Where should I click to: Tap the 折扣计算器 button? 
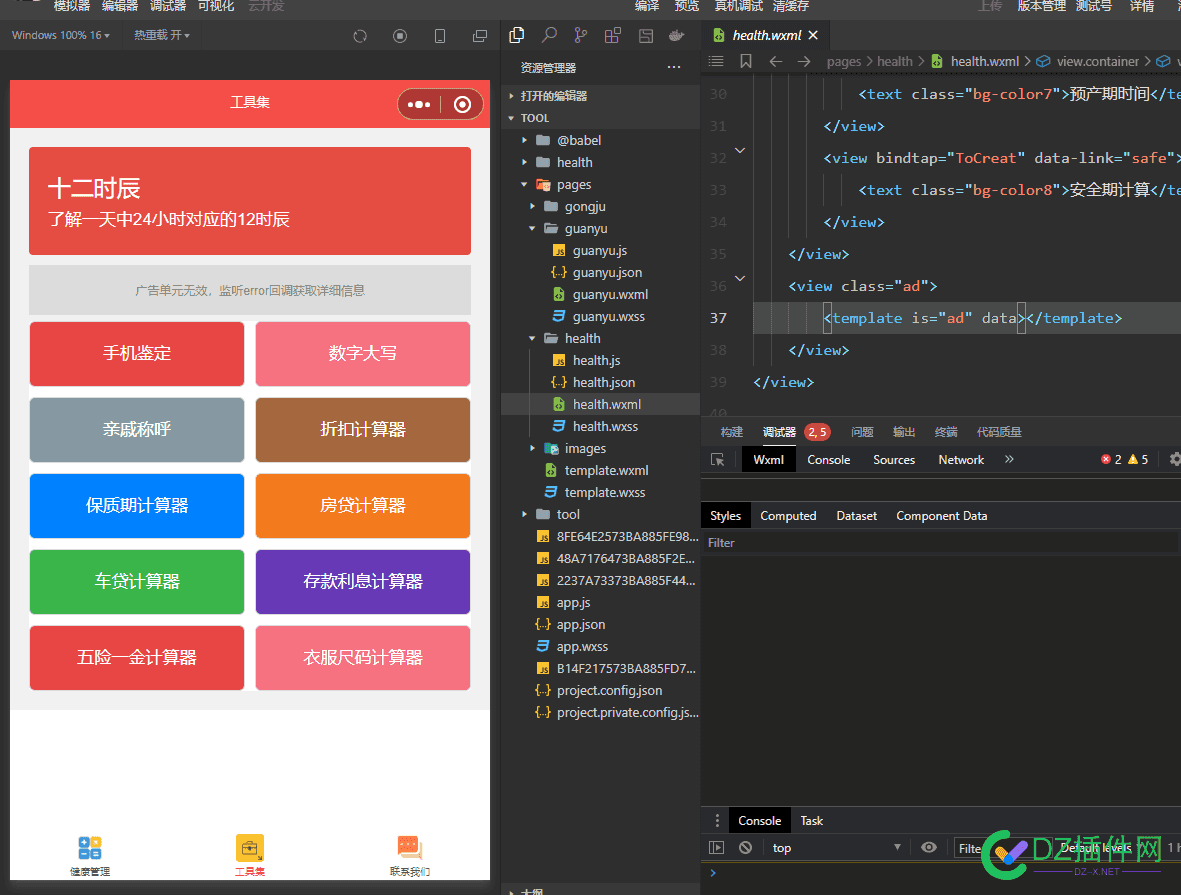[x=363, y=429]
